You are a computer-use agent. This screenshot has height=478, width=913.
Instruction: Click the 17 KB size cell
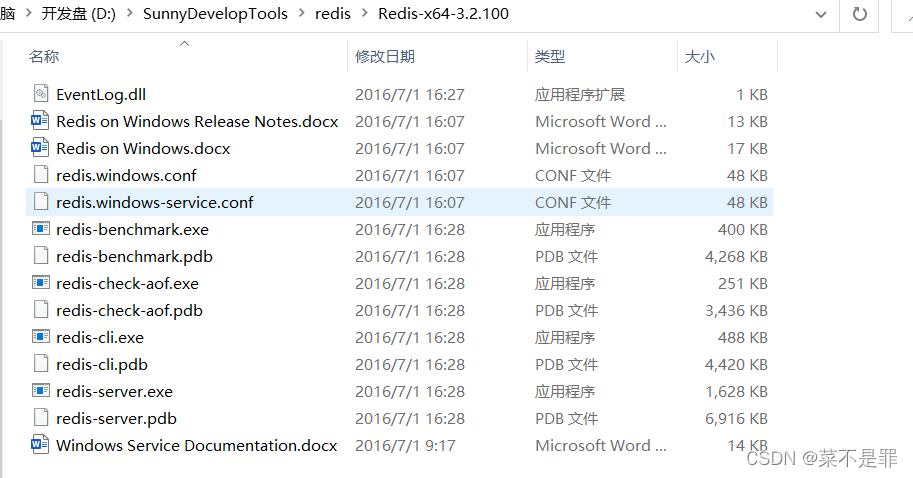click(747, 148)
